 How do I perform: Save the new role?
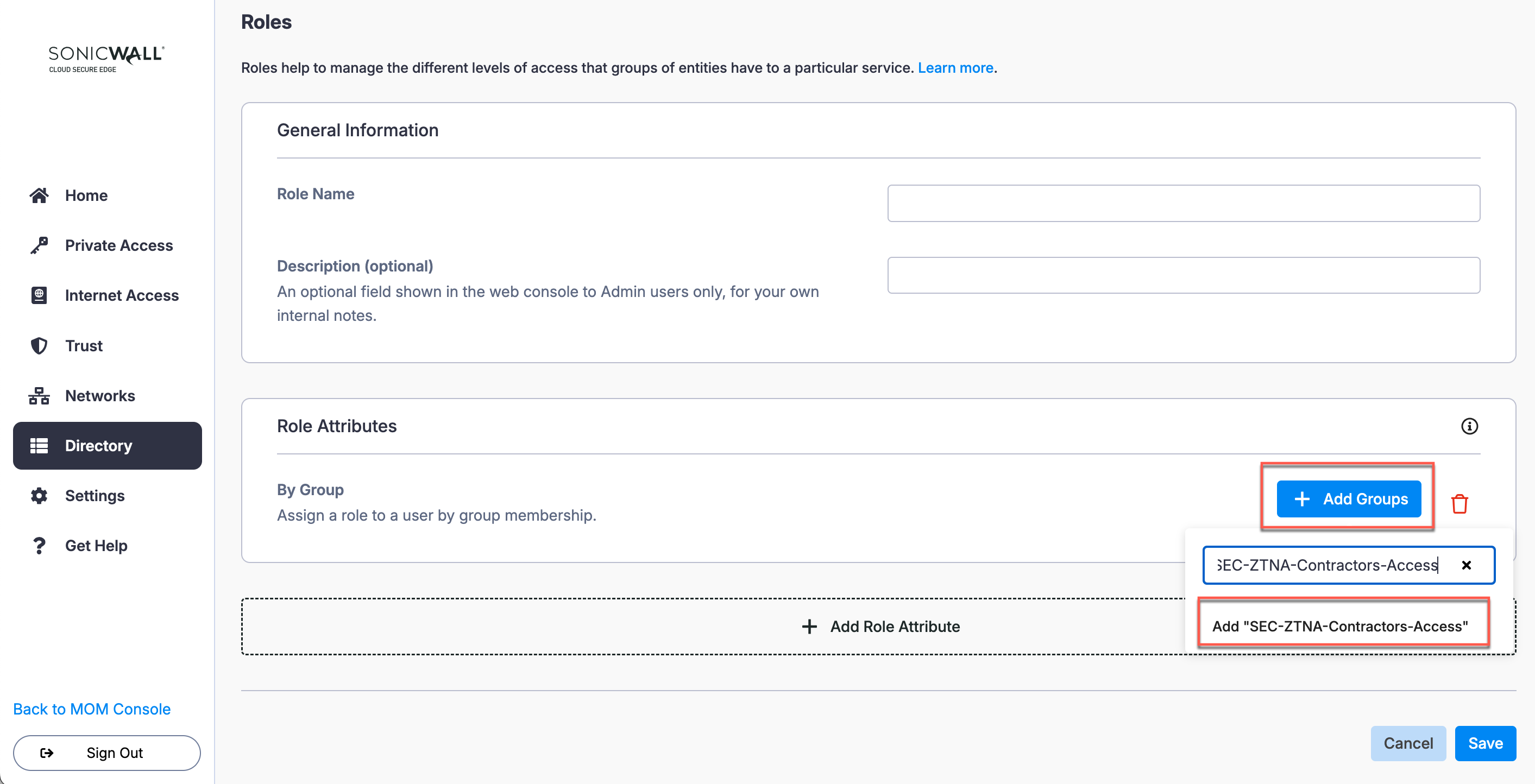click(x=1485, y=743)
